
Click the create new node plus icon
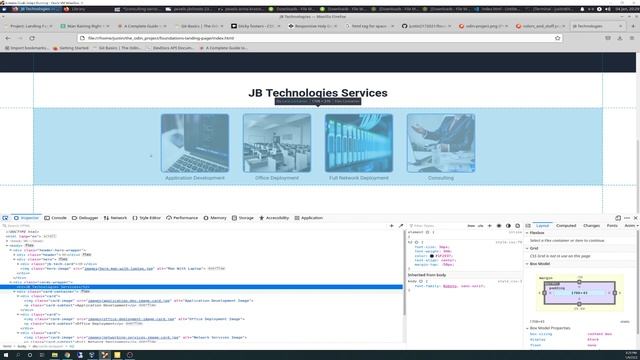click(391, 226)
